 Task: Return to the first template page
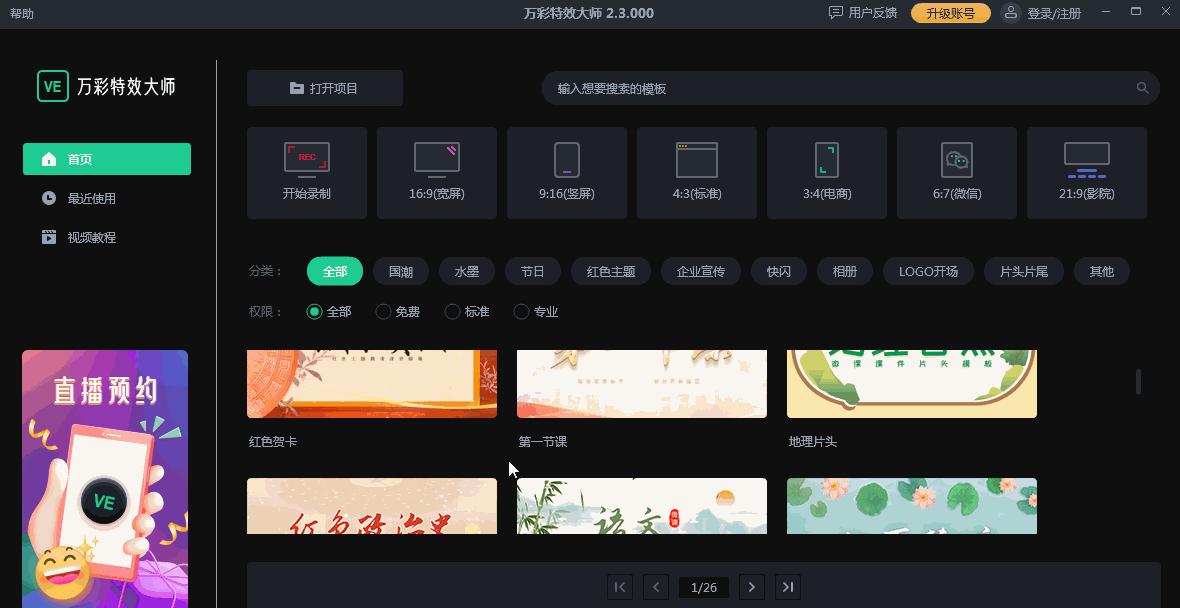point(619,587)
